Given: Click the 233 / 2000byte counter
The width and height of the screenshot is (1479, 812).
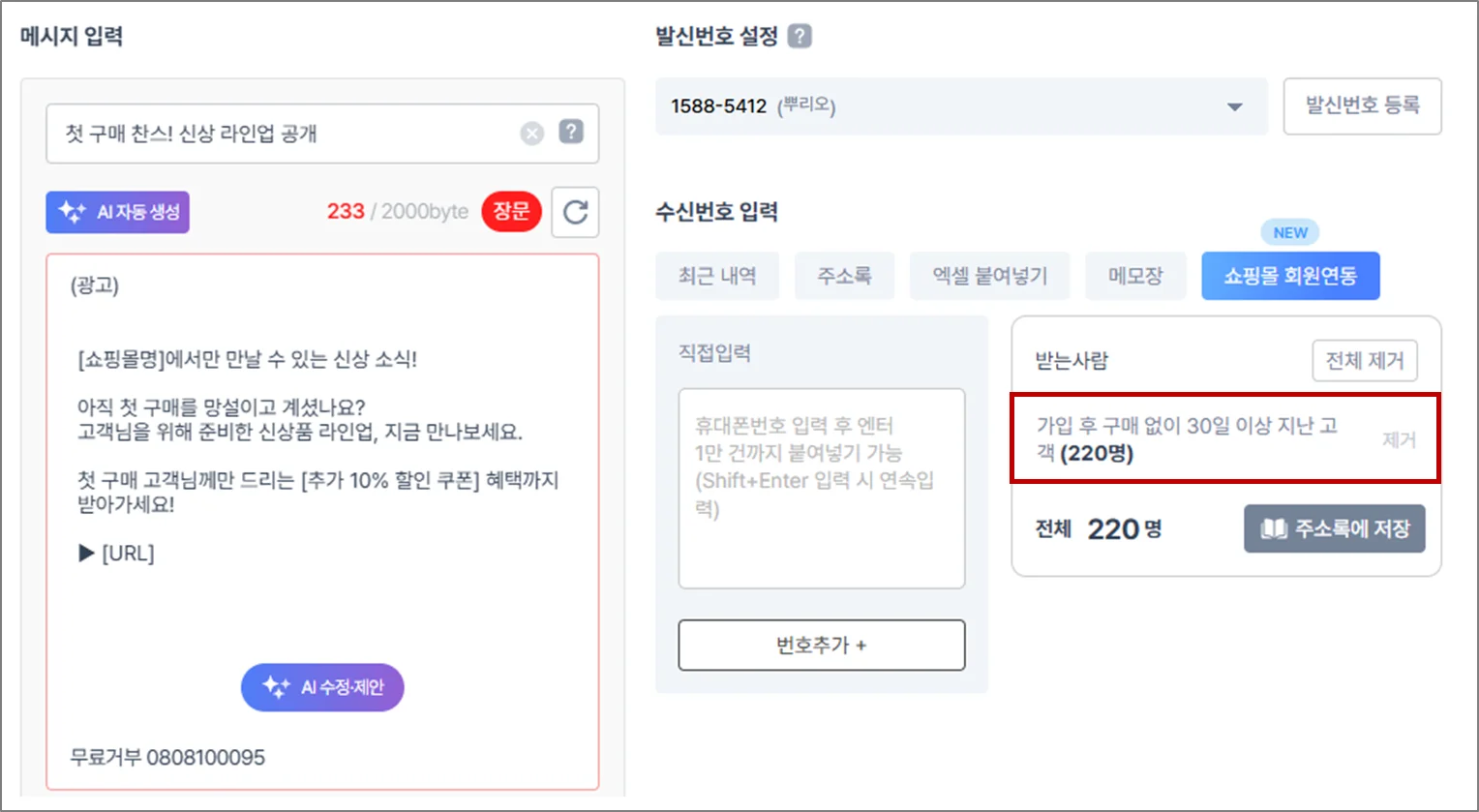Looking at the screenshot, I should pos(397,211).
